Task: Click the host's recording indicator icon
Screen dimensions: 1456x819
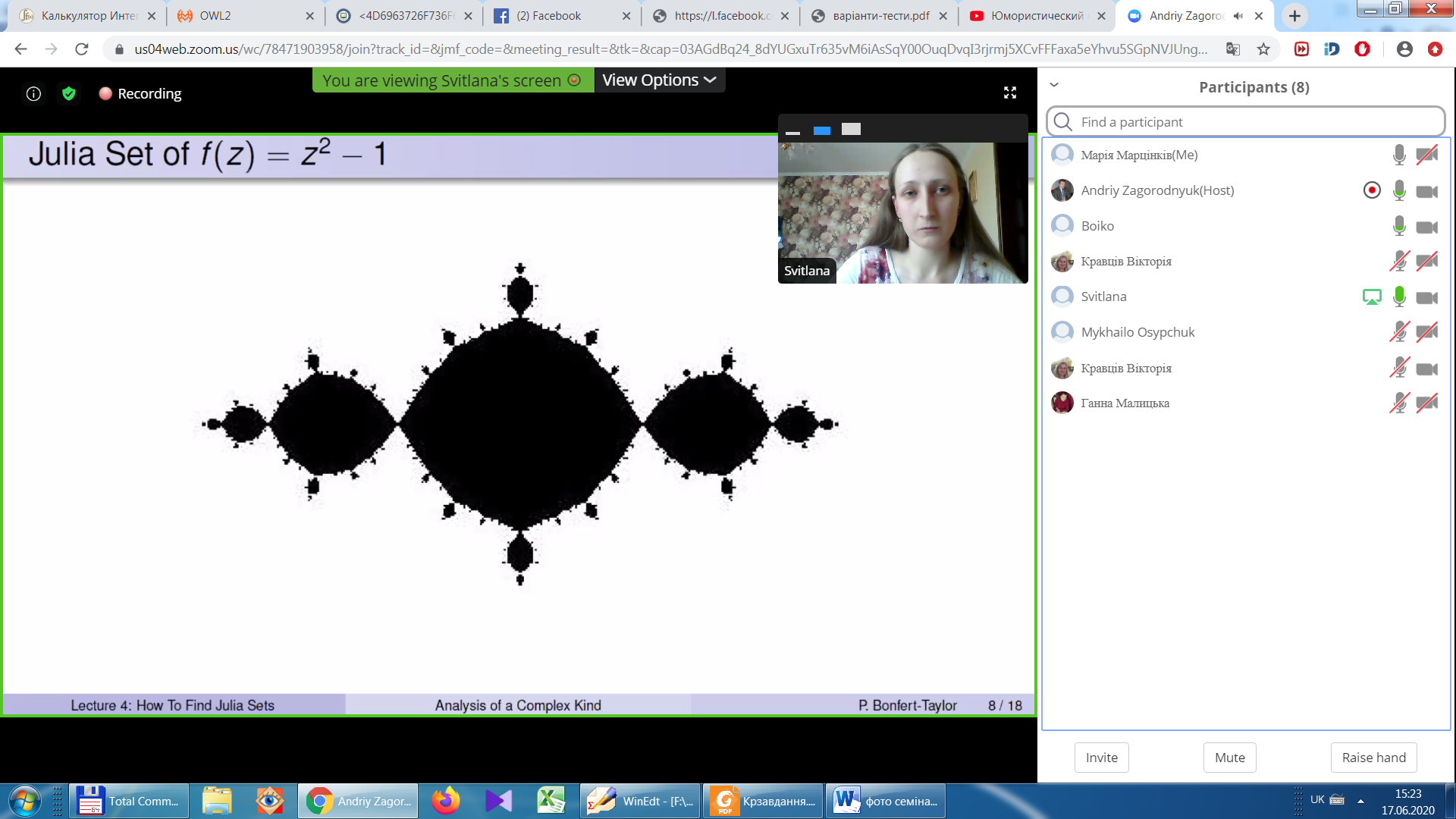Action: point(1371,190)
